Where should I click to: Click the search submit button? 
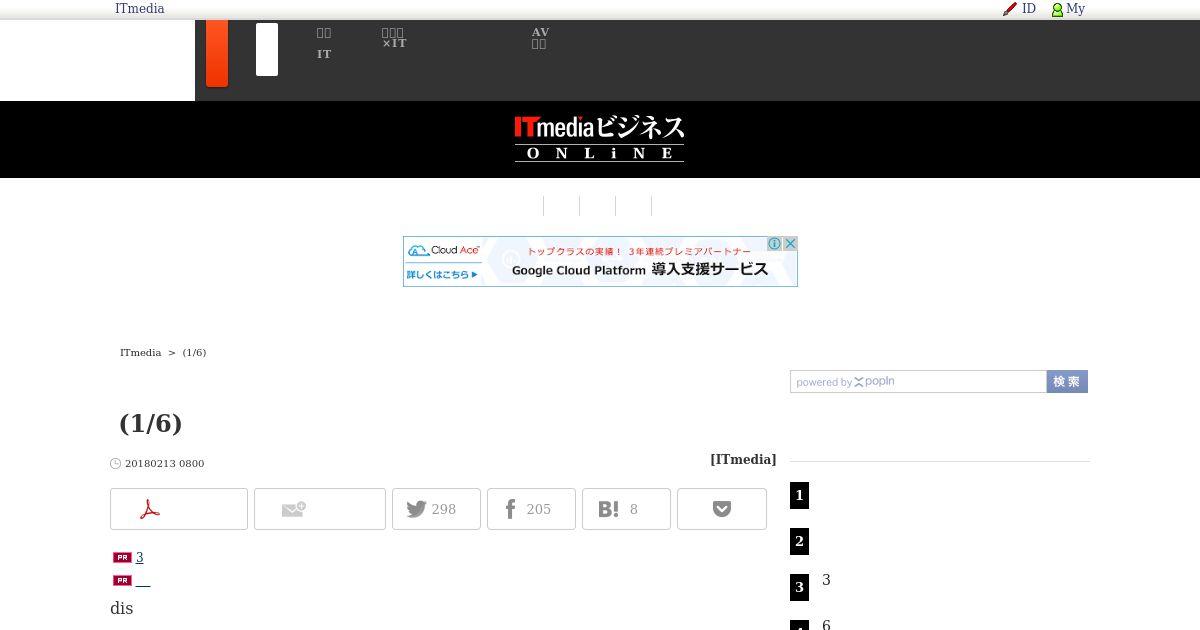coord(1067,382)
